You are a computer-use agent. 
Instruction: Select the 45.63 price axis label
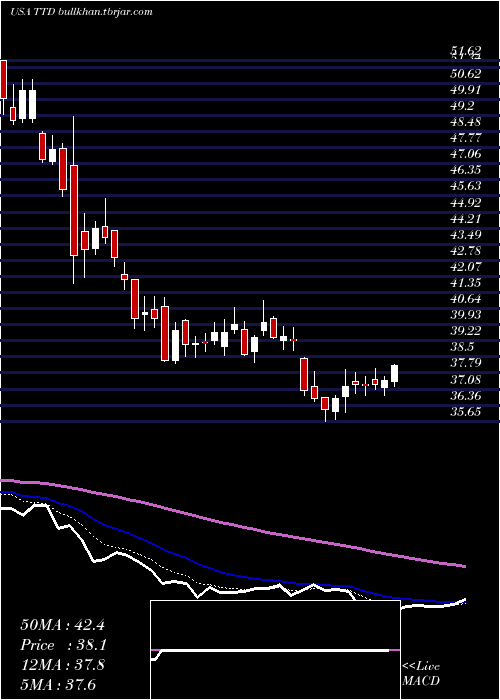tap(466, 186)
